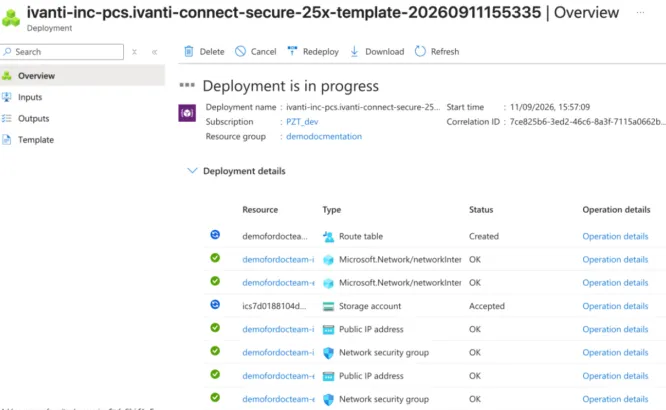
Task: Click the in-progress status icon for Storage account row
Action: (215, 304)
